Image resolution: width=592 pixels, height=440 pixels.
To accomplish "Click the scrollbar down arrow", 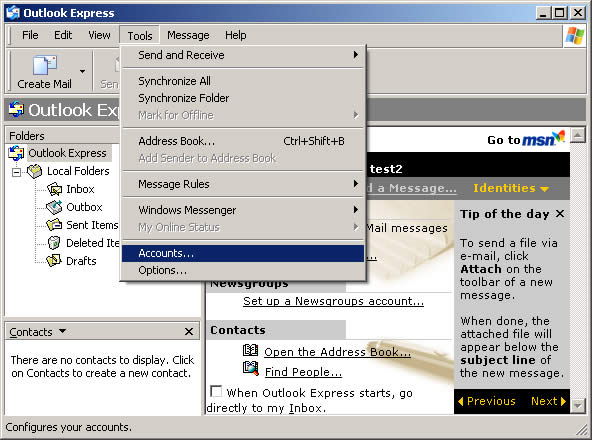I will point(578,407).
